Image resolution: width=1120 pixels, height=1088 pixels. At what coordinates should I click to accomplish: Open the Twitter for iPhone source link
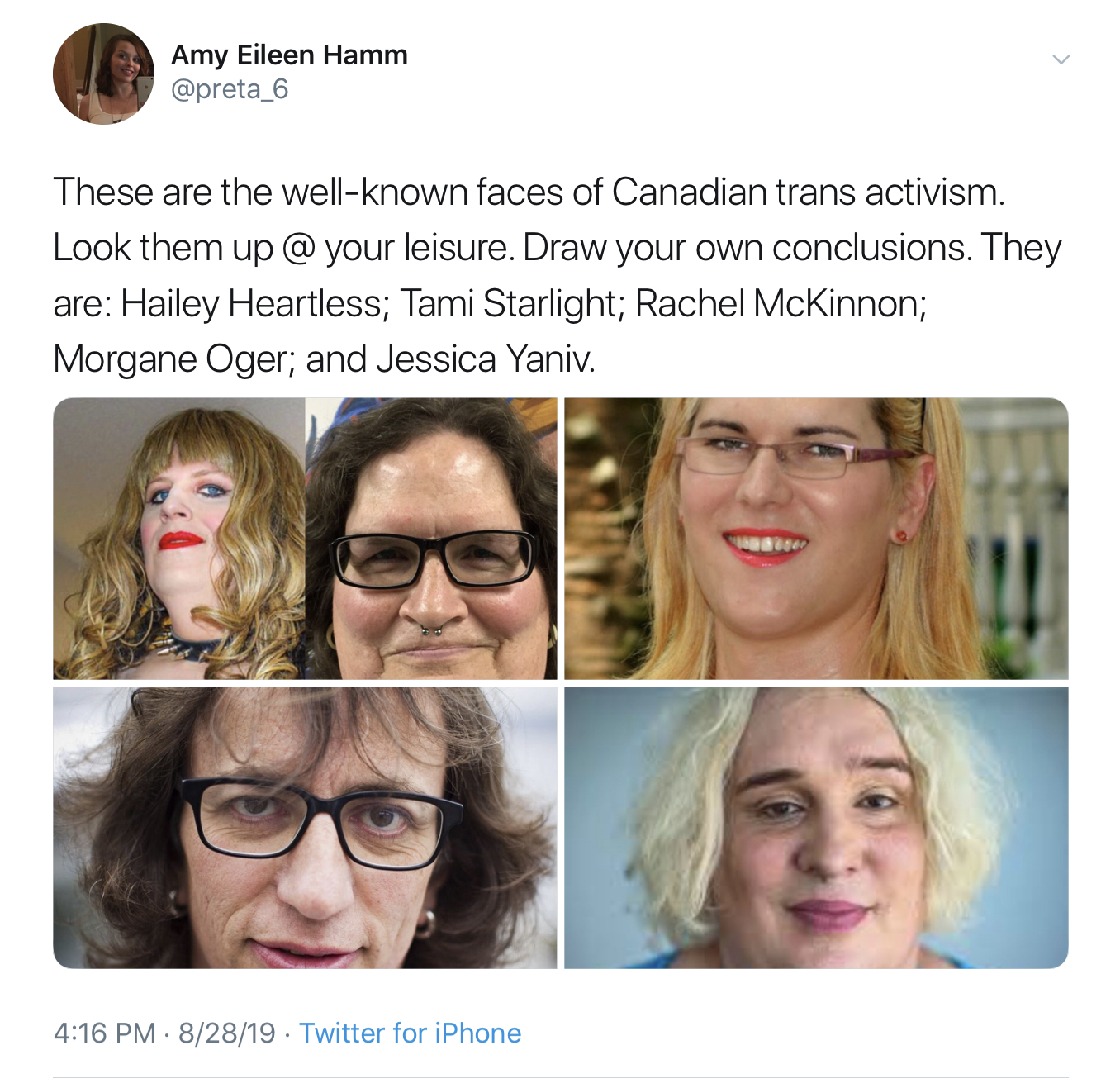pyautogui.click(x=410, y=1033)
